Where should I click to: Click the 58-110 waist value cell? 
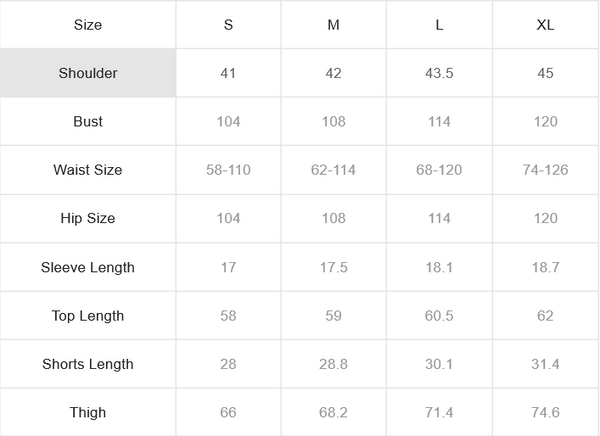point(229,170)
